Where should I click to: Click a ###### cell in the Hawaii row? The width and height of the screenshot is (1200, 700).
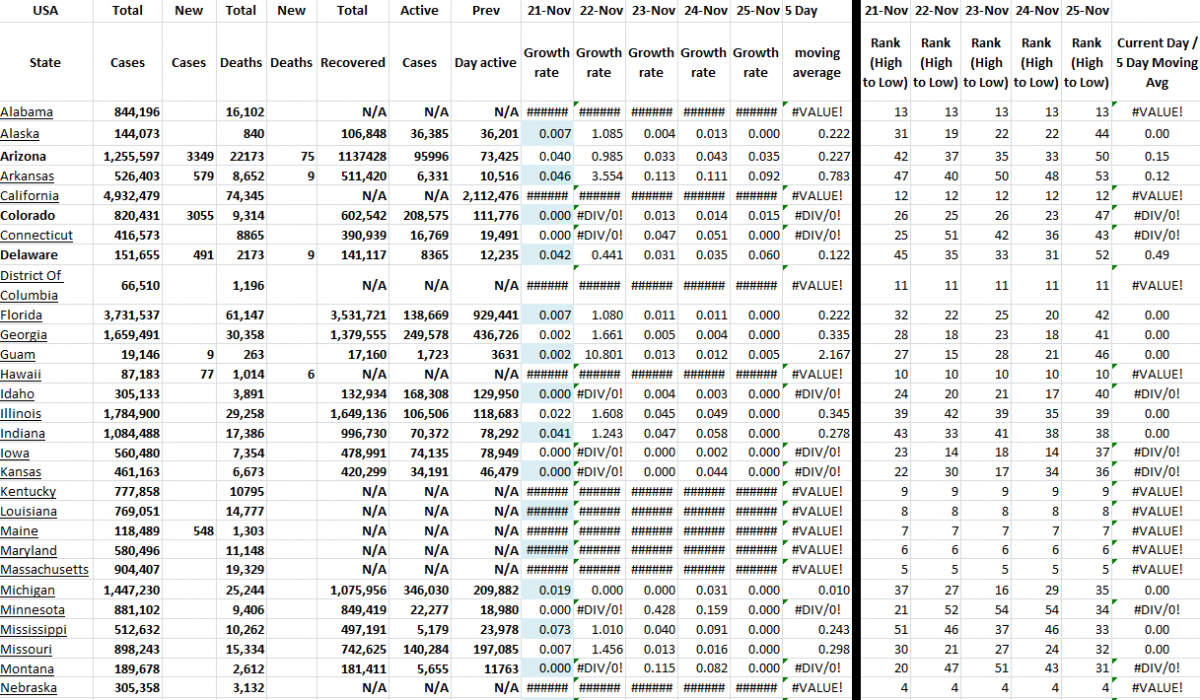click(545, 374)
